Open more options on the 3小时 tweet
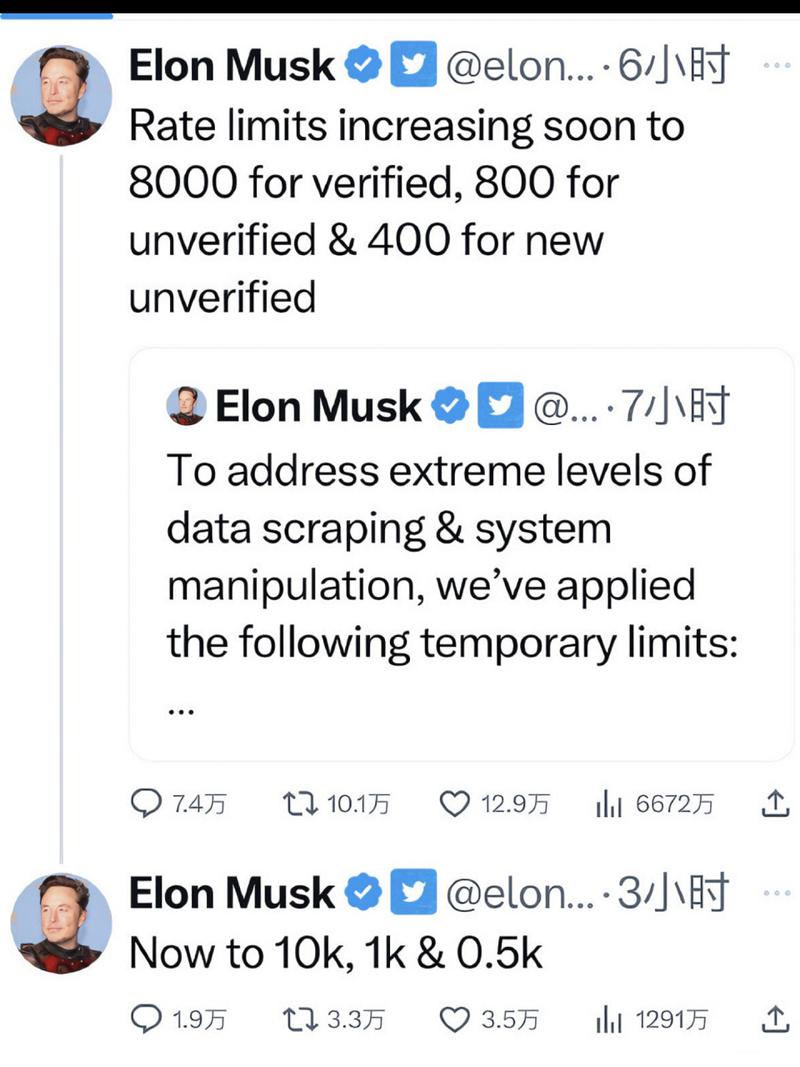 776,893
